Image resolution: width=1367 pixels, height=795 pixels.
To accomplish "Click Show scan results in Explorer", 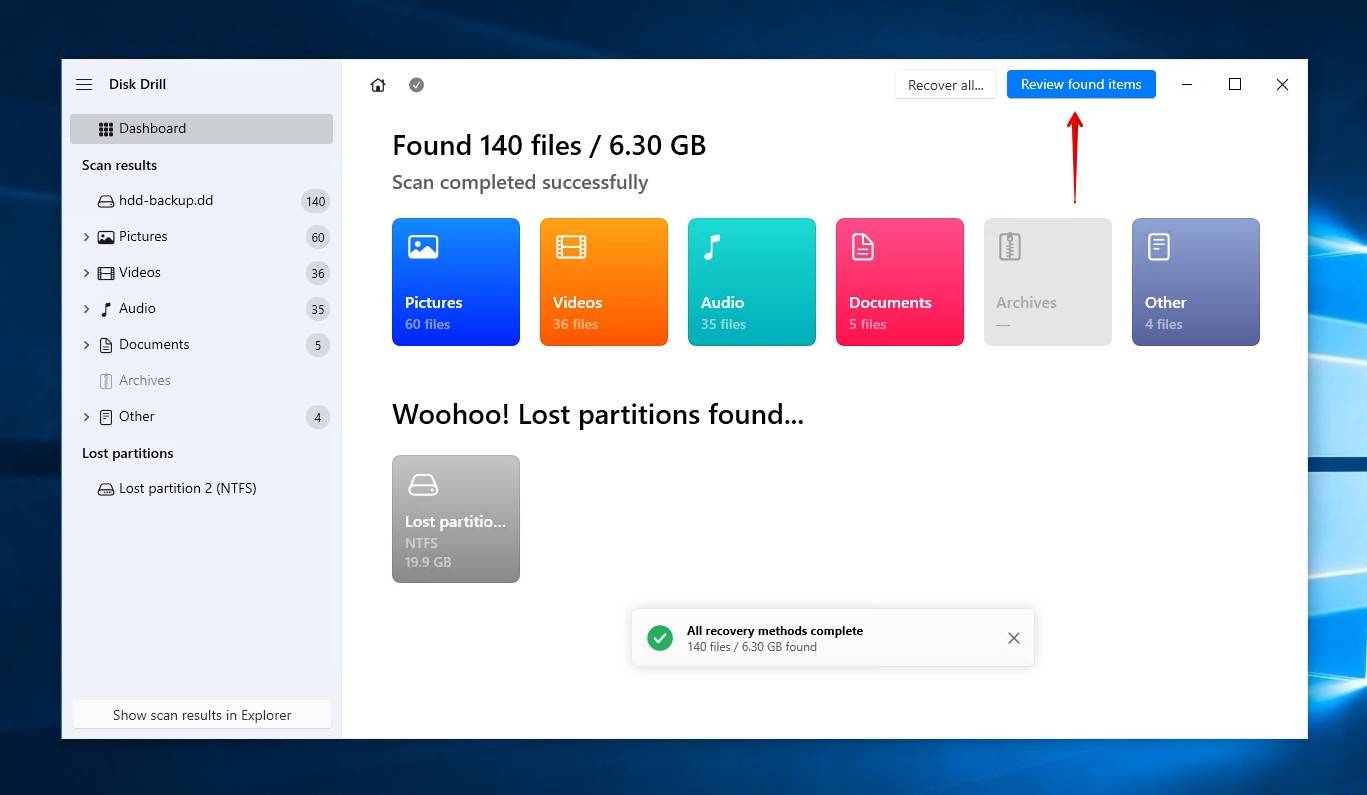I will click(x=202, y=715).
